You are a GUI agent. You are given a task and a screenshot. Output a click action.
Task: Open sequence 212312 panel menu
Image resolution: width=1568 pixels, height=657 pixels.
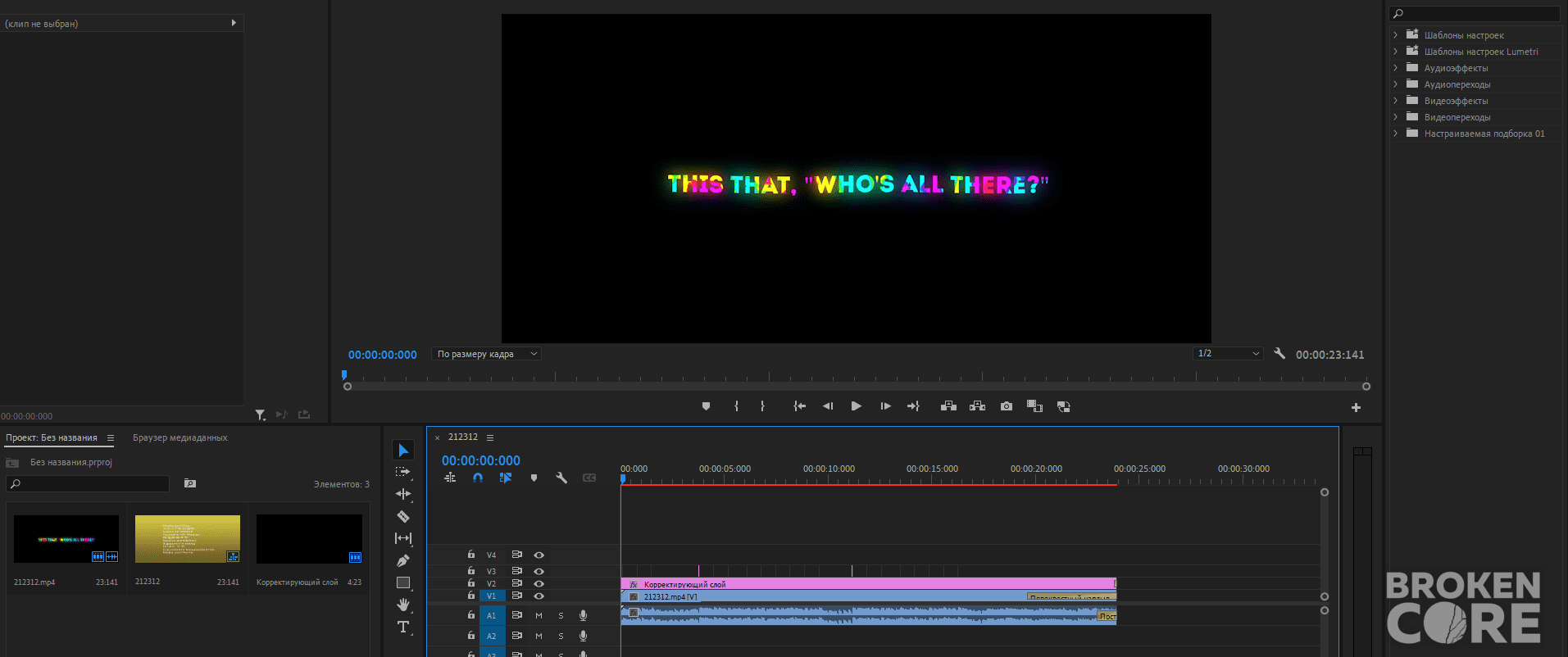490,437
